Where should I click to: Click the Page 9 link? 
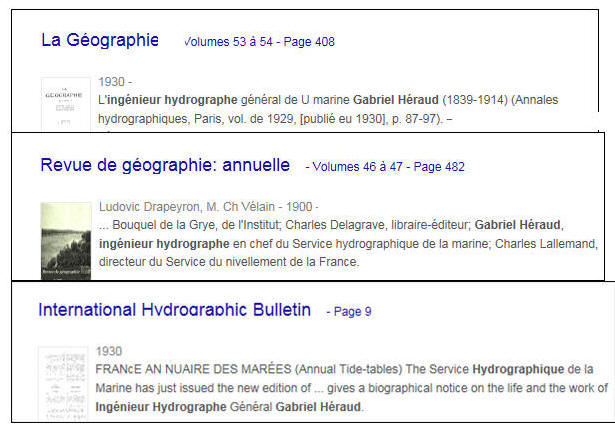click(x=349, y=312)
